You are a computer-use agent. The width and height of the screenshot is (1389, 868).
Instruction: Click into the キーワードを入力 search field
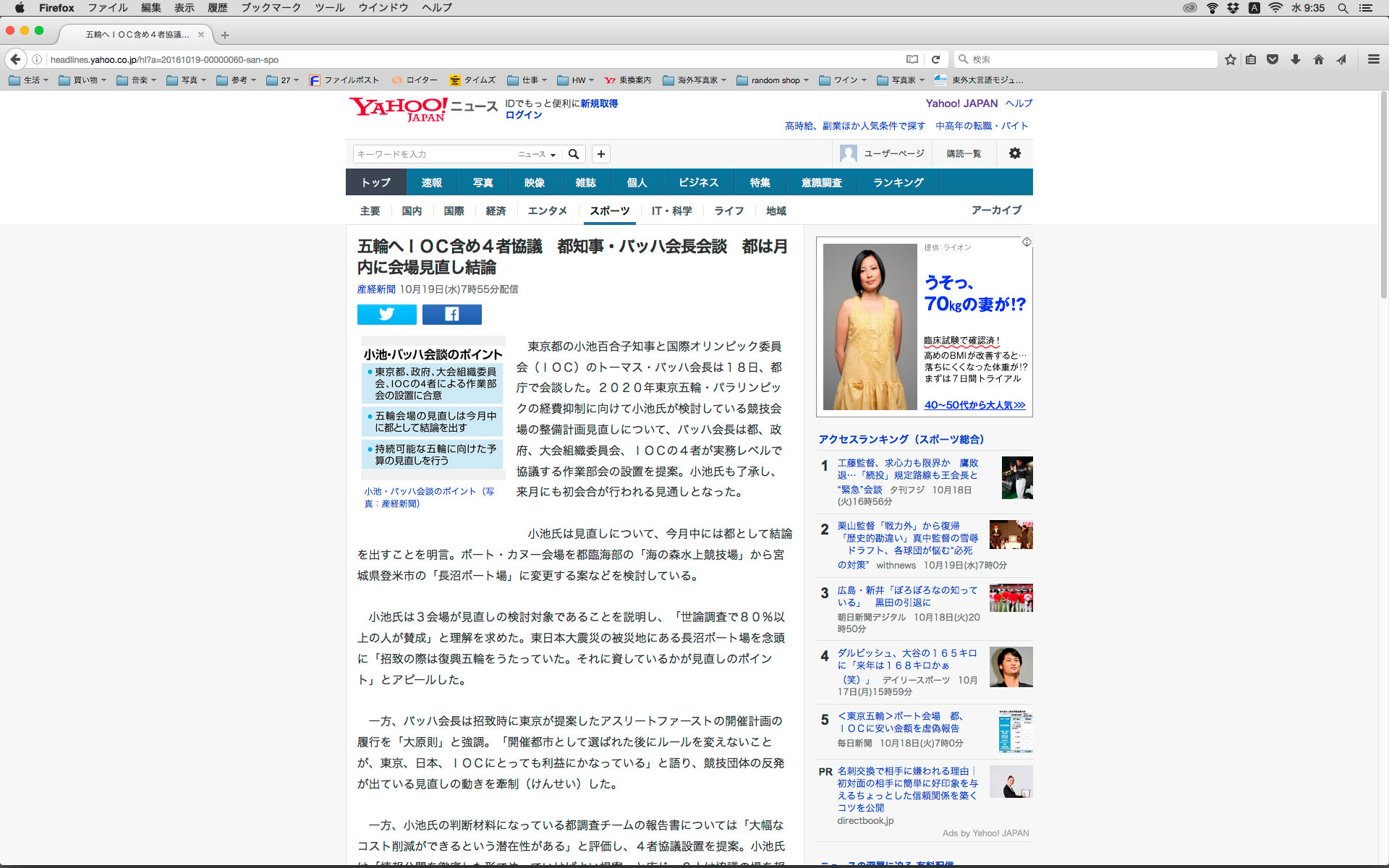pyautogui.click(x=434, y=154)
